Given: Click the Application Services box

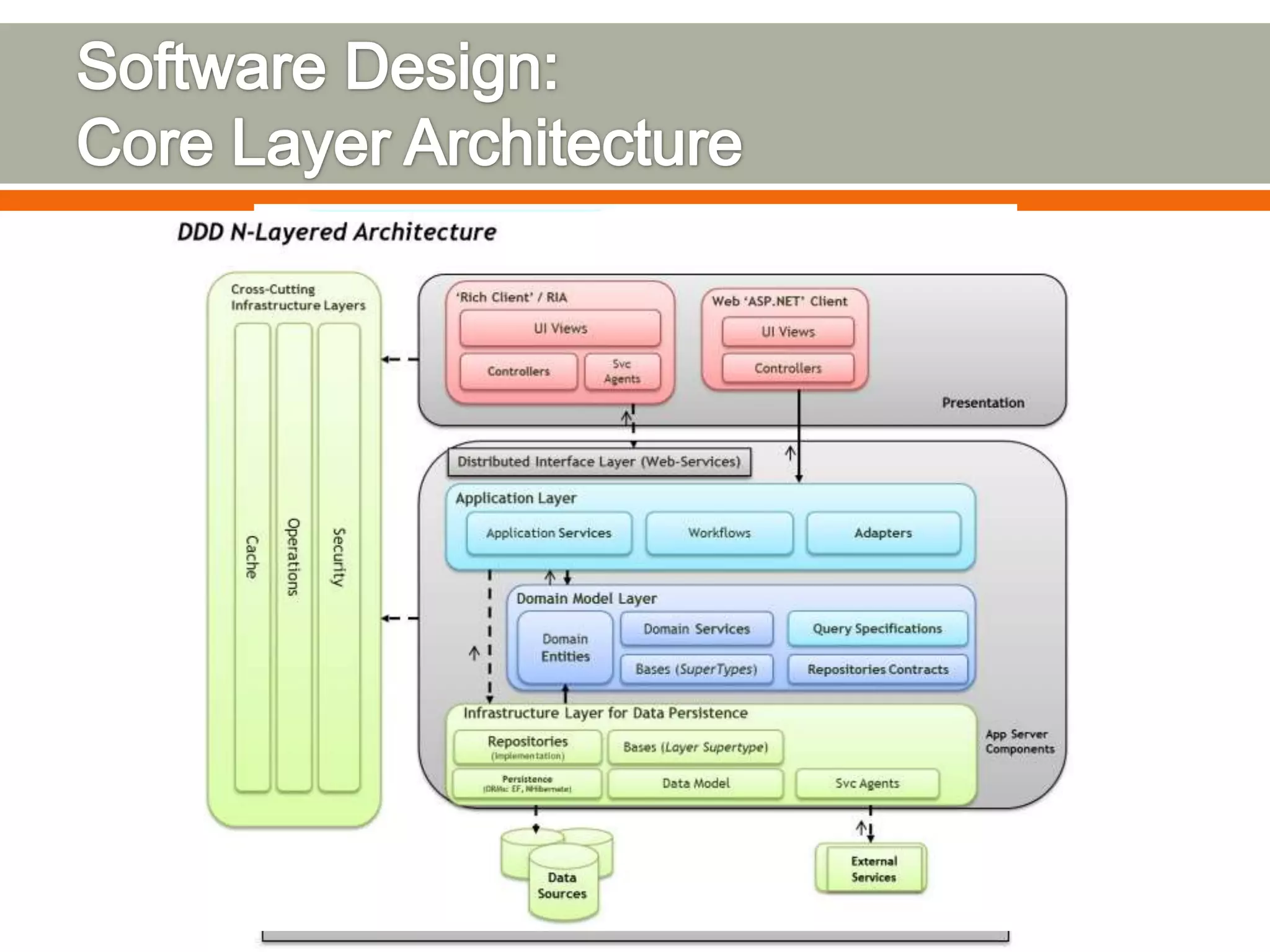Looking at the screenshot, I should (x=549, y=533).
